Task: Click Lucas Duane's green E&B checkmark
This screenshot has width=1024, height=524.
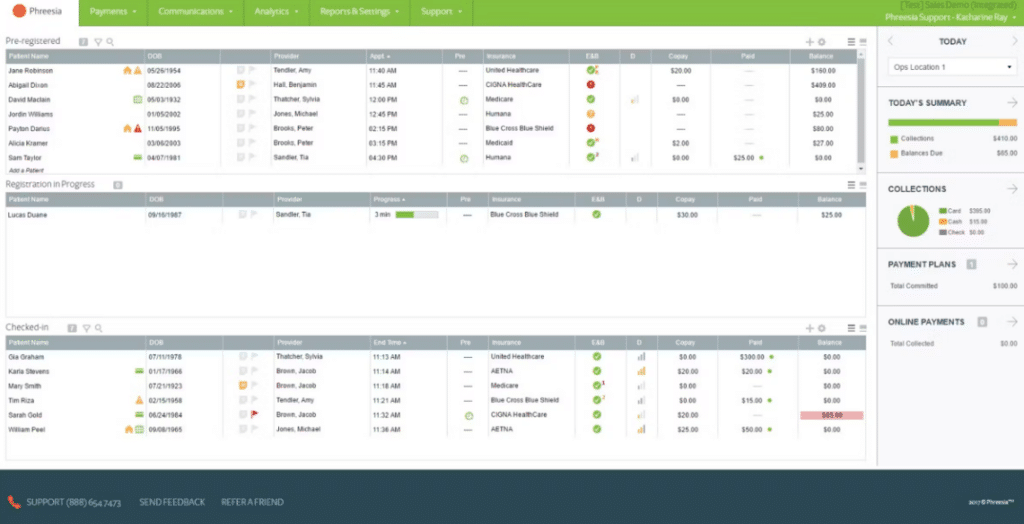Action: pyautogui.click(x=596, y=214)
